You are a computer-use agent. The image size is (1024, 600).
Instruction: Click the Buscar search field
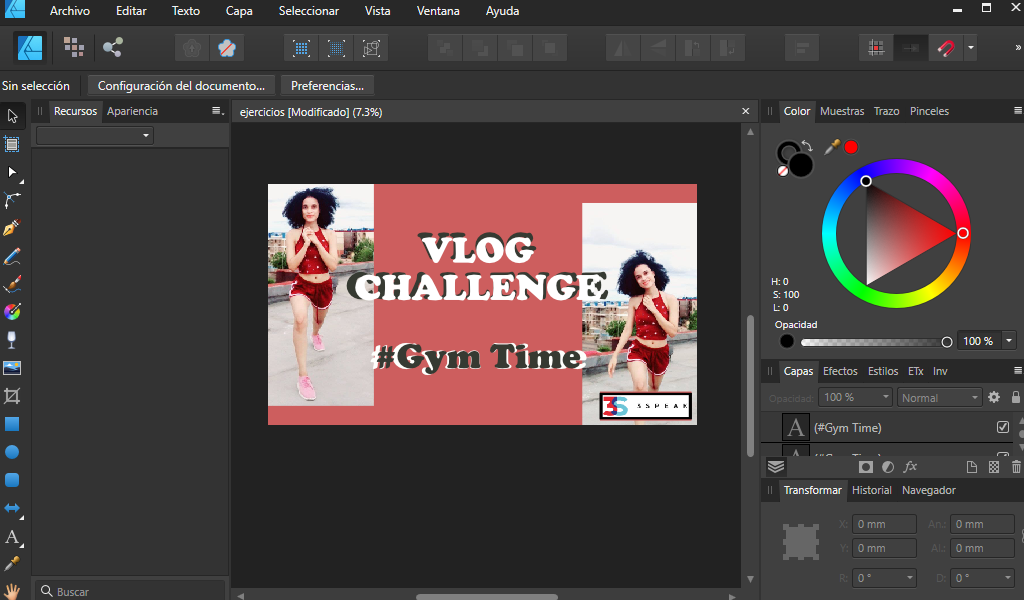click(x=131, y=591)
